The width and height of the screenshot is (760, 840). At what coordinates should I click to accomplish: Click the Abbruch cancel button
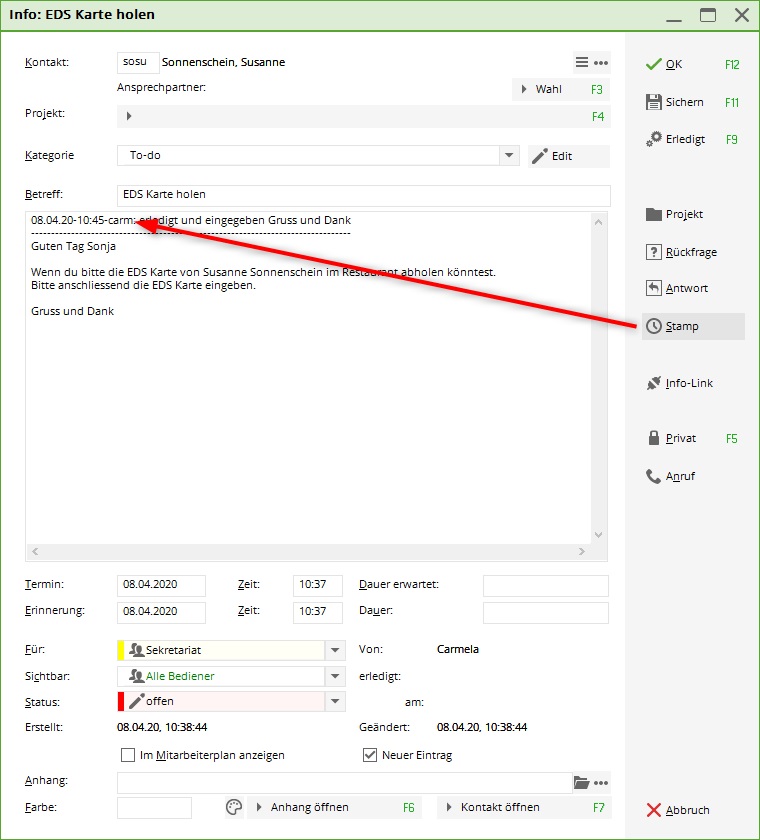[x=678, y=810]
